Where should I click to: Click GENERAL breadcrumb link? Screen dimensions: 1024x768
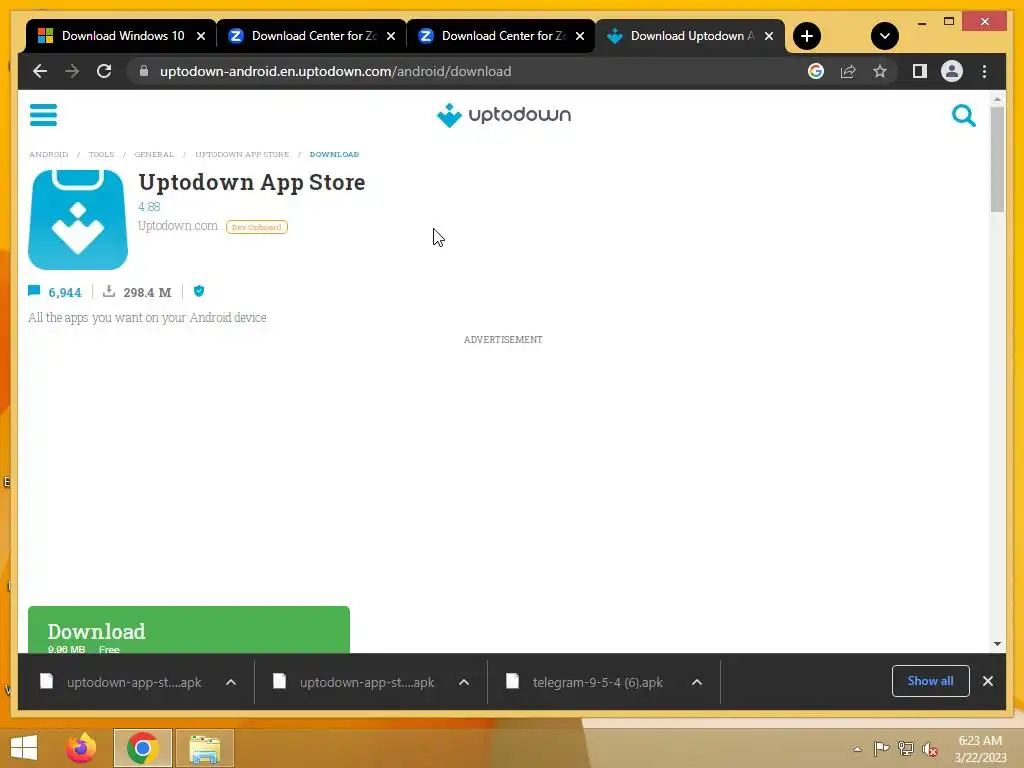pos(154,155)
